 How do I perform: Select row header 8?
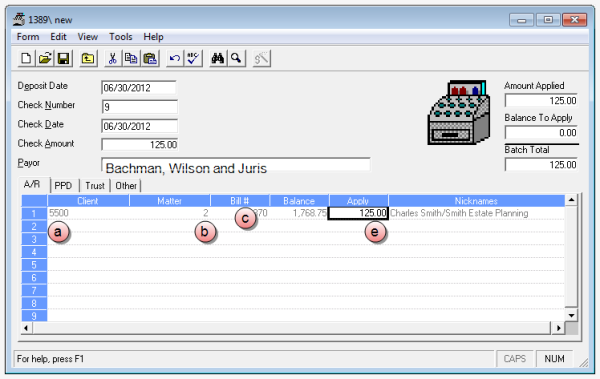point(34,303)
